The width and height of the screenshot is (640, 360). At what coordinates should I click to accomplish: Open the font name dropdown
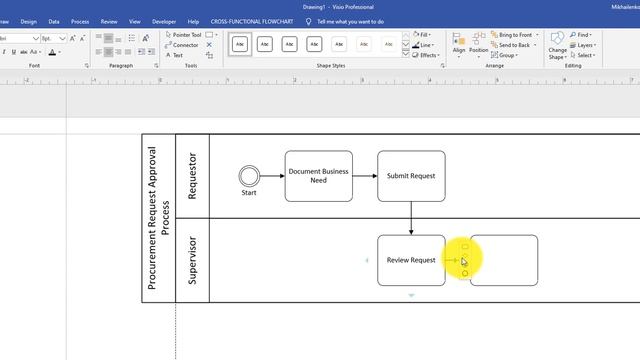point(36,38)
